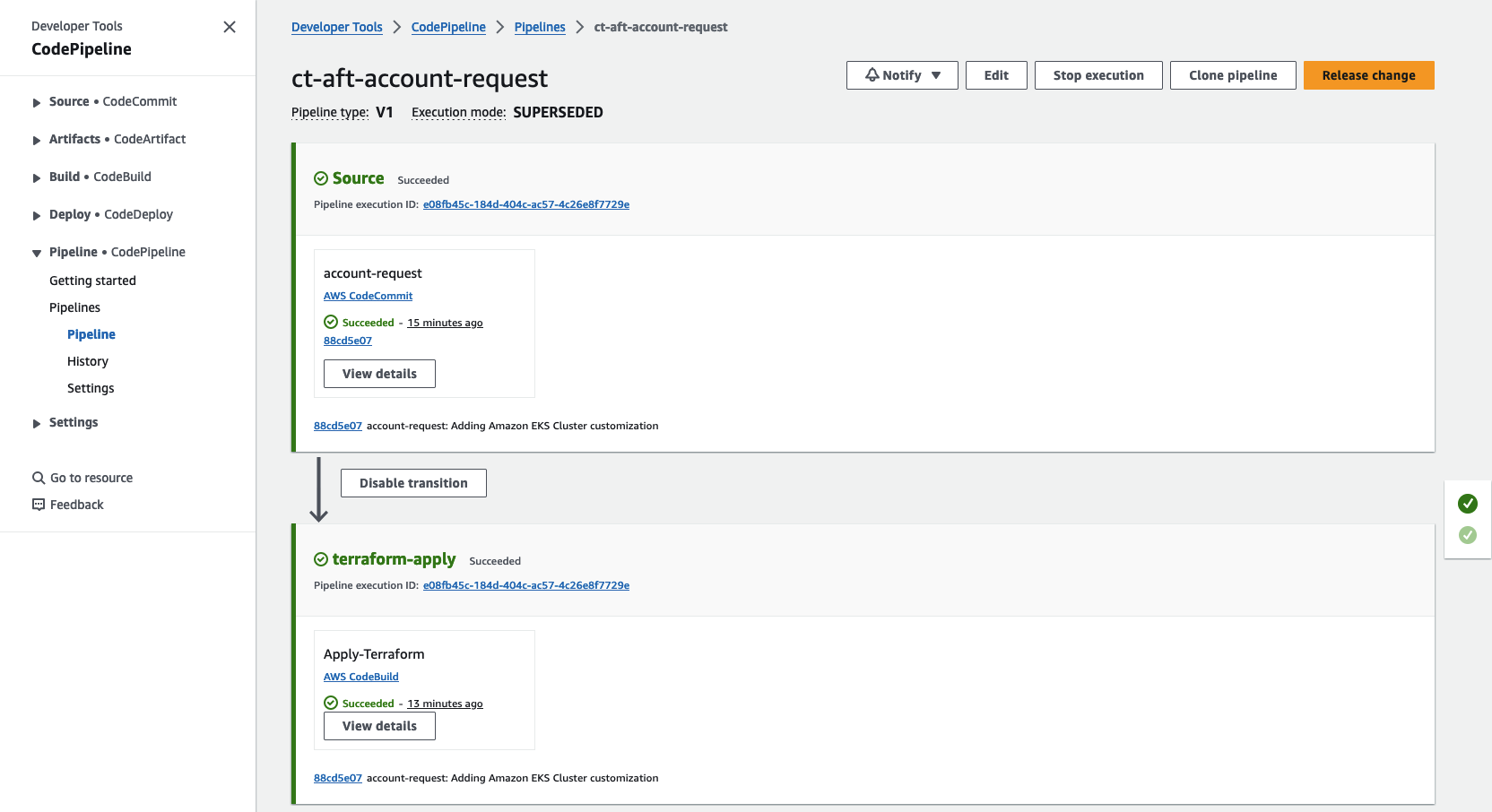Open History in the sidebar
Image resolution: width=1492 pixels, height=812 pixels.
click(88, 361)
